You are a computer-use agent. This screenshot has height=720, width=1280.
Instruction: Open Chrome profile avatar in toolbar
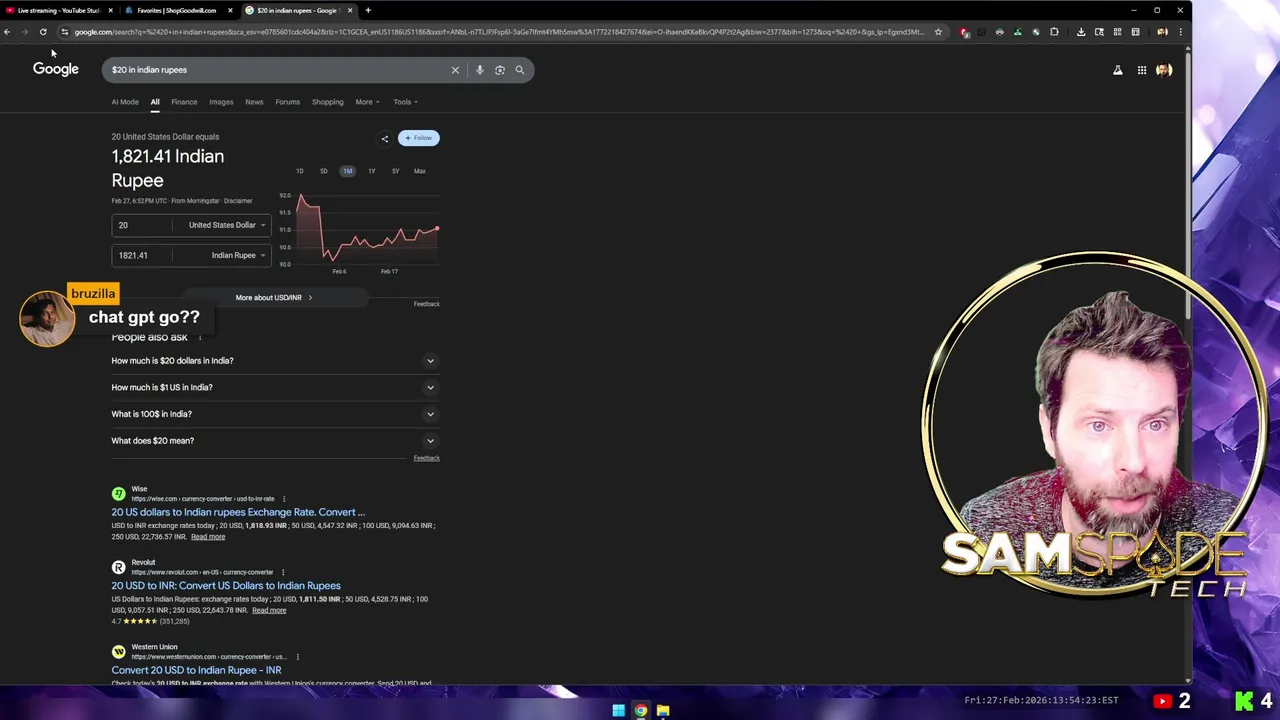[1162, 32]
